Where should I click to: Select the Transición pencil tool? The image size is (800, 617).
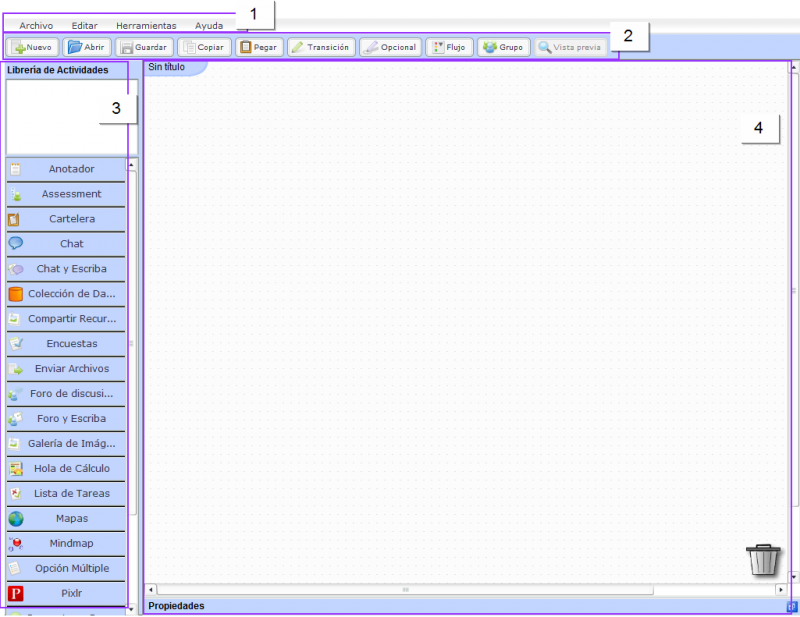tap(320, 47)
